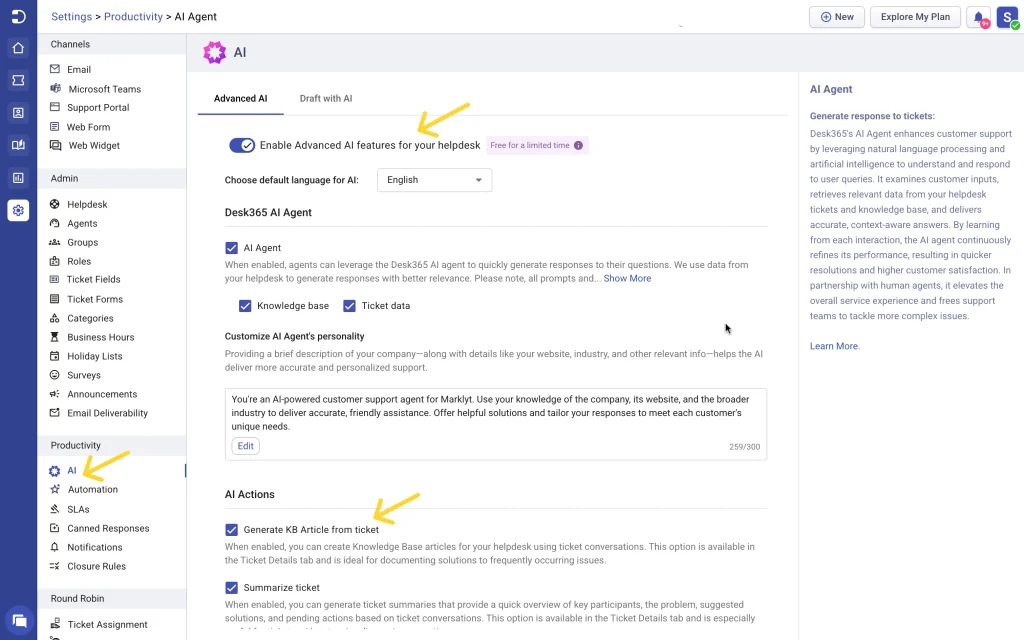
Task: Click the Desk365 logo icon
Action: coord(18,16)
